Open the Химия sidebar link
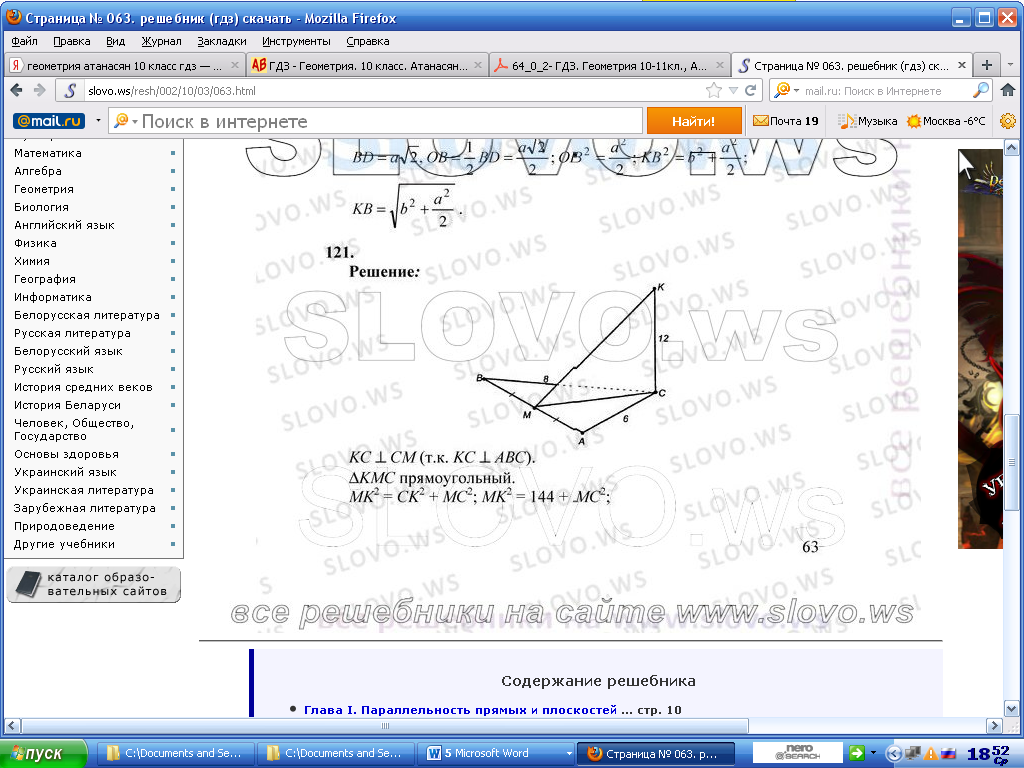The image size is (1024, 768). pos(31,261)
